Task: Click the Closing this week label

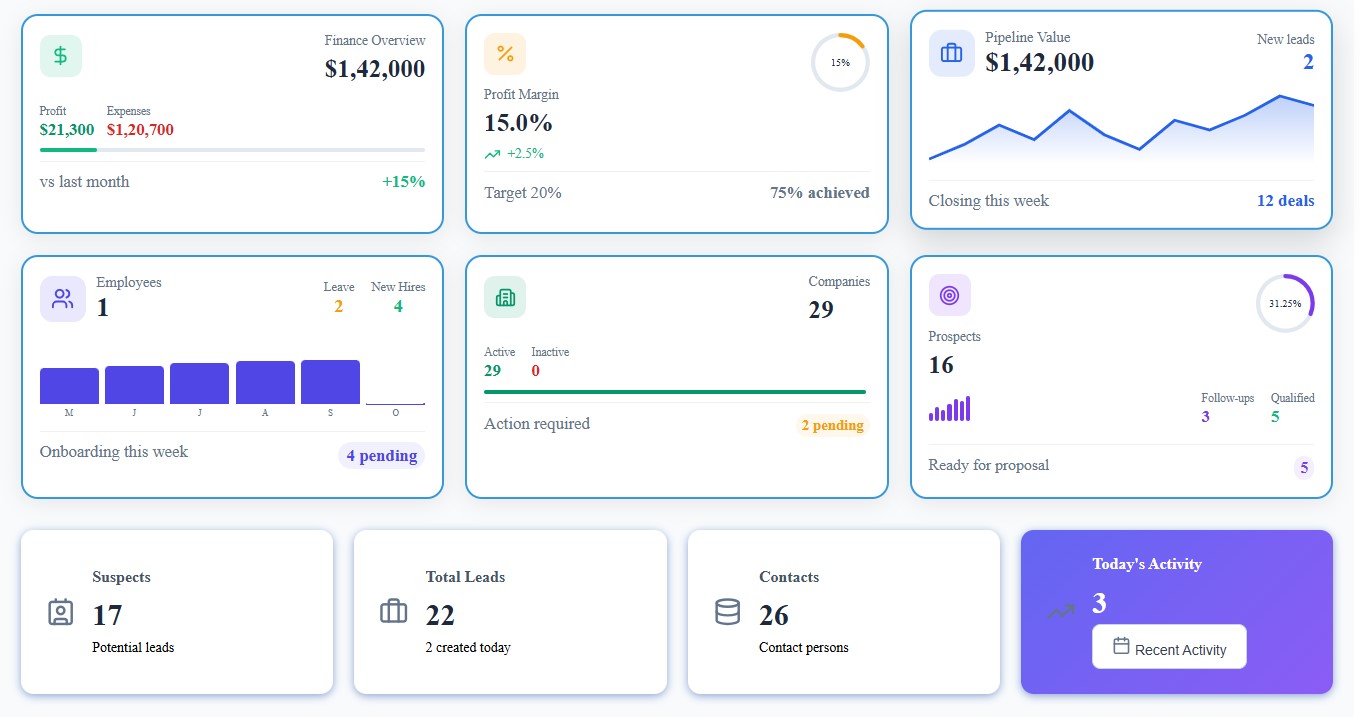Action: click(x=989, y=201)
